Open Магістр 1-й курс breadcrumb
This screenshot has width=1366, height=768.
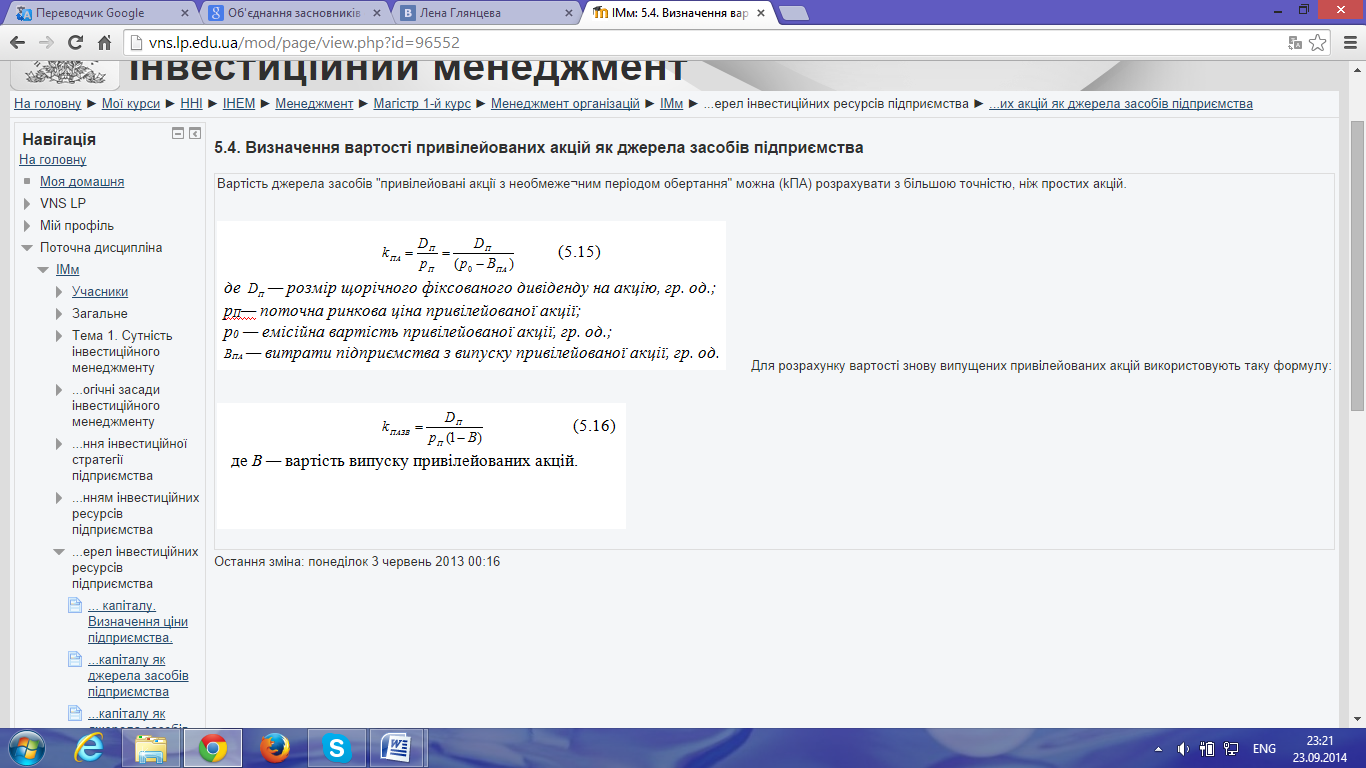422,104
